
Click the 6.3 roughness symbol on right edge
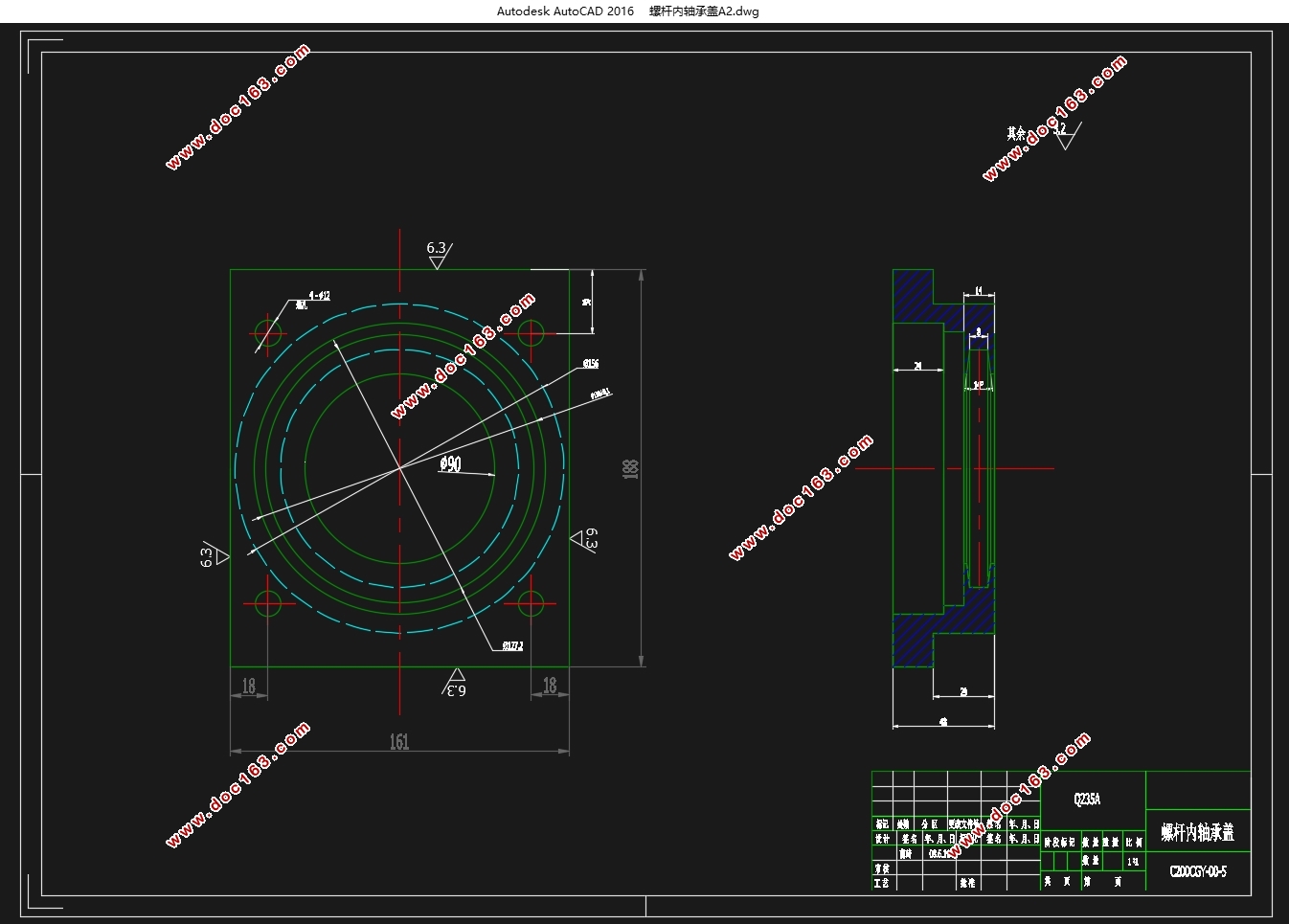coord(585,540)
